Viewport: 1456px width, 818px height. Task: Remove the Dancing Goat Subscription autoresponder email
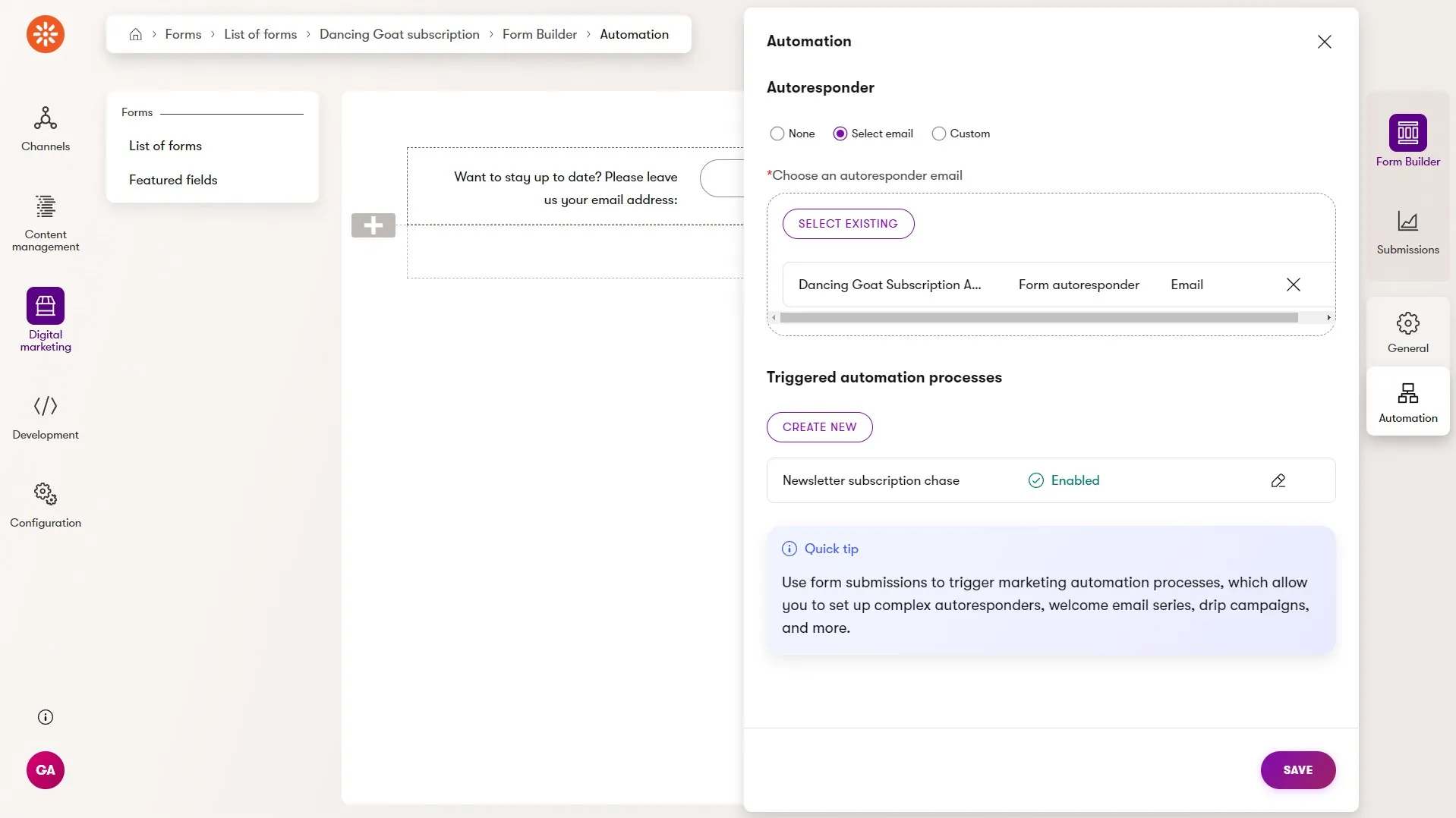click(1294, 285)
